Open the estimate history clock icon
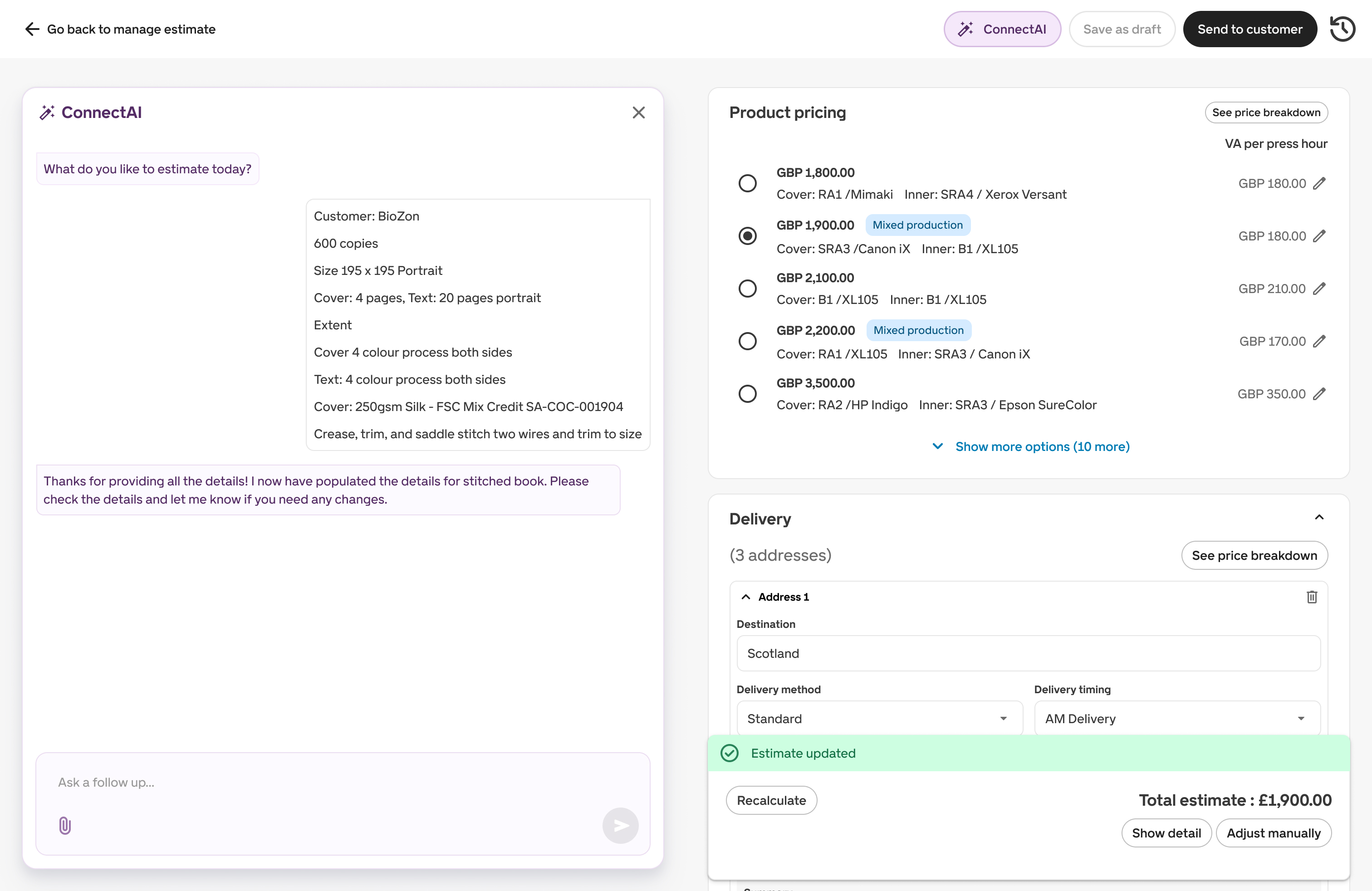Image resolution: width=1372 pixels, height=891 pixels. tap(1342, 29)
